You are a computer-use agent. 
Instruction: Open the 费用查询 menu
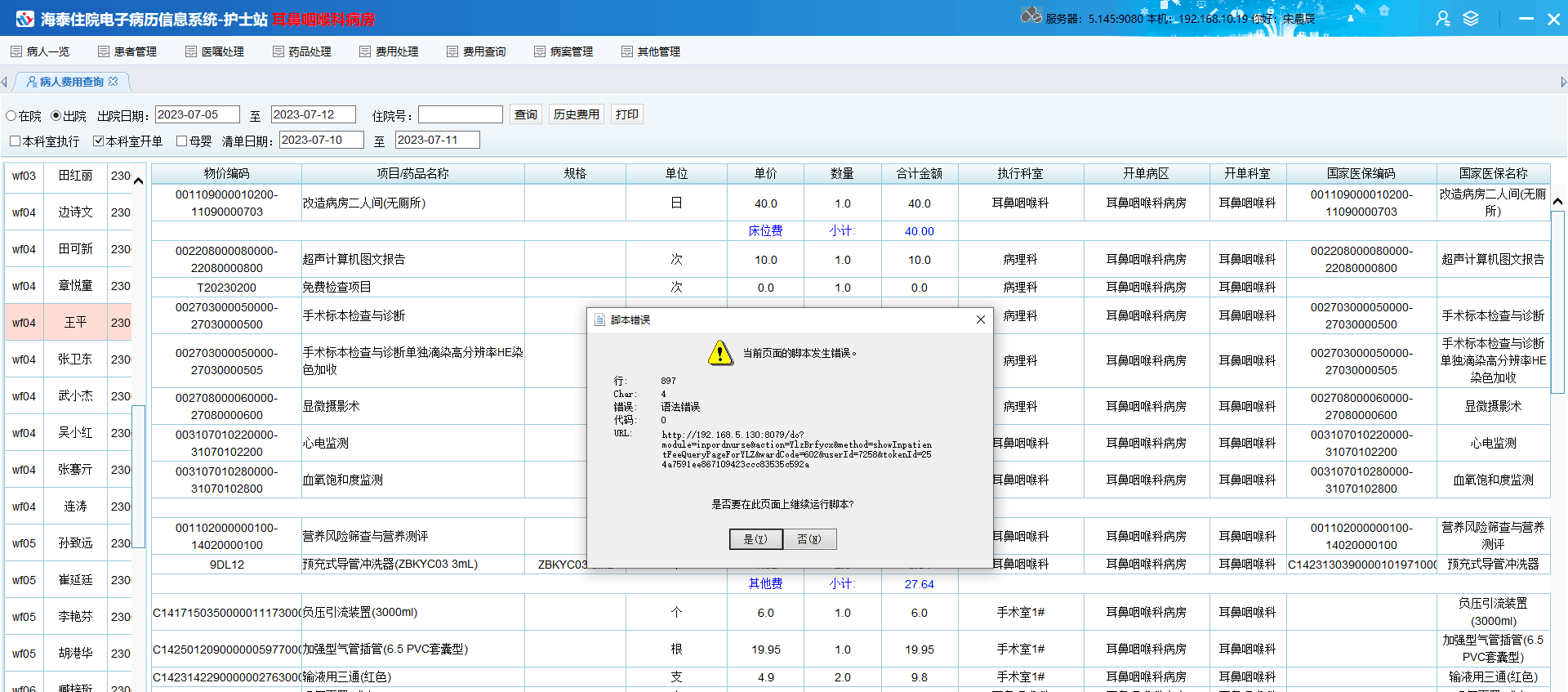click(477, 51)
